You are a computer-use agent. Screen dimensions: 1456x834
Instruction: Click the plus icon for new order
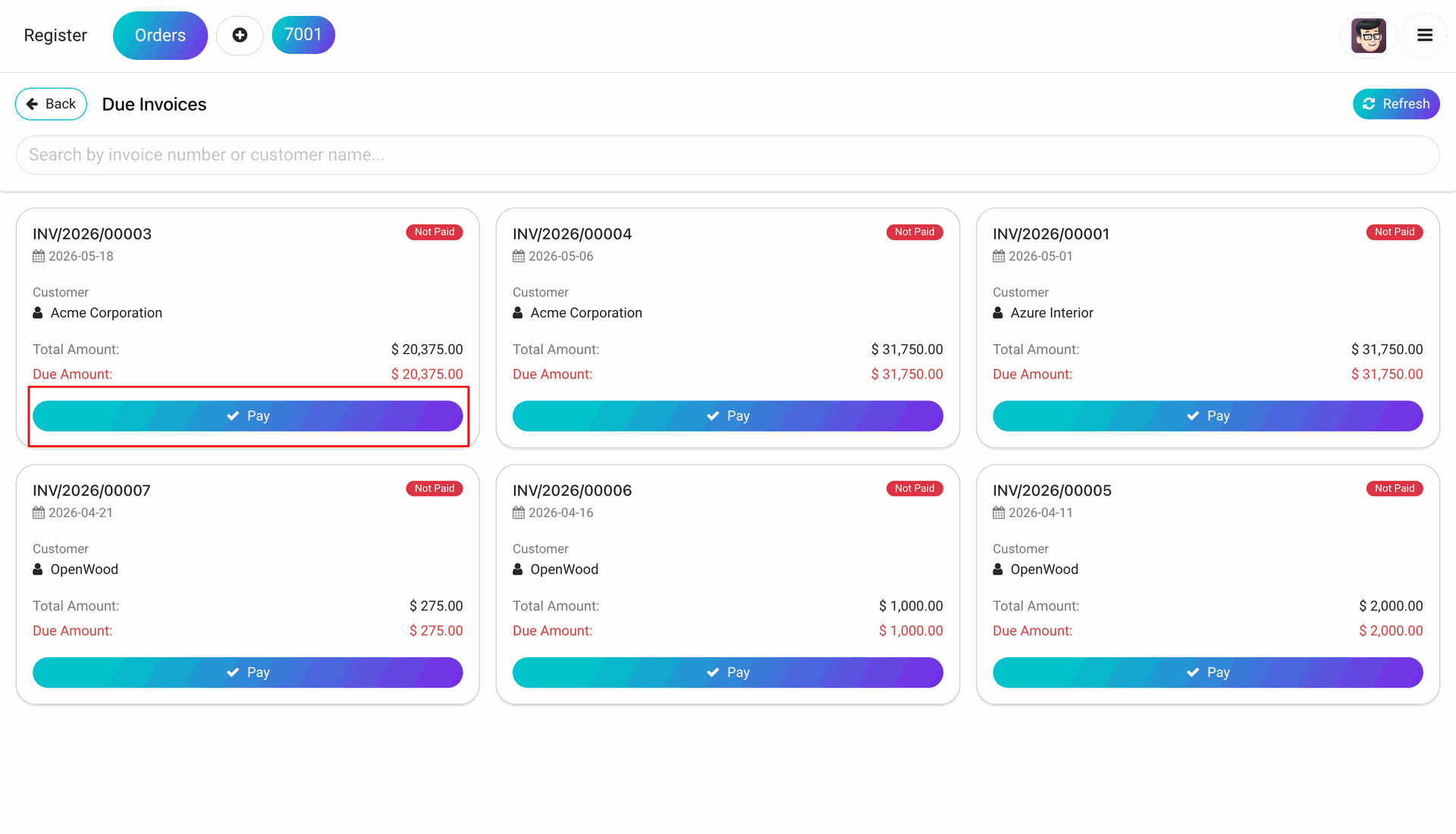tap(240, 35)
